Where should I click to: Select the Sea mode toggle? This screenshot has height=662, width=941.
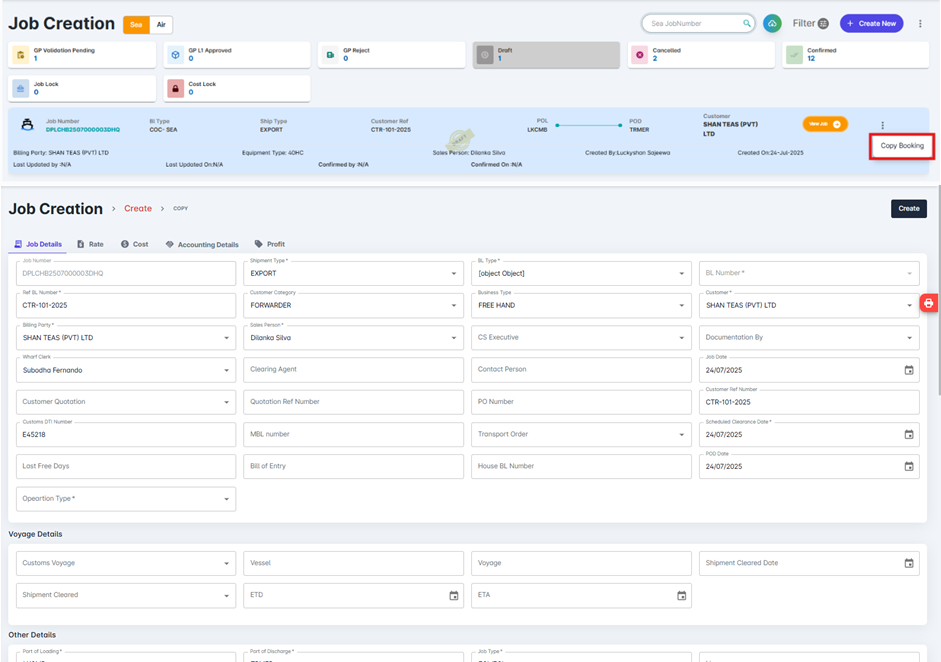click(x=136, y=24)
